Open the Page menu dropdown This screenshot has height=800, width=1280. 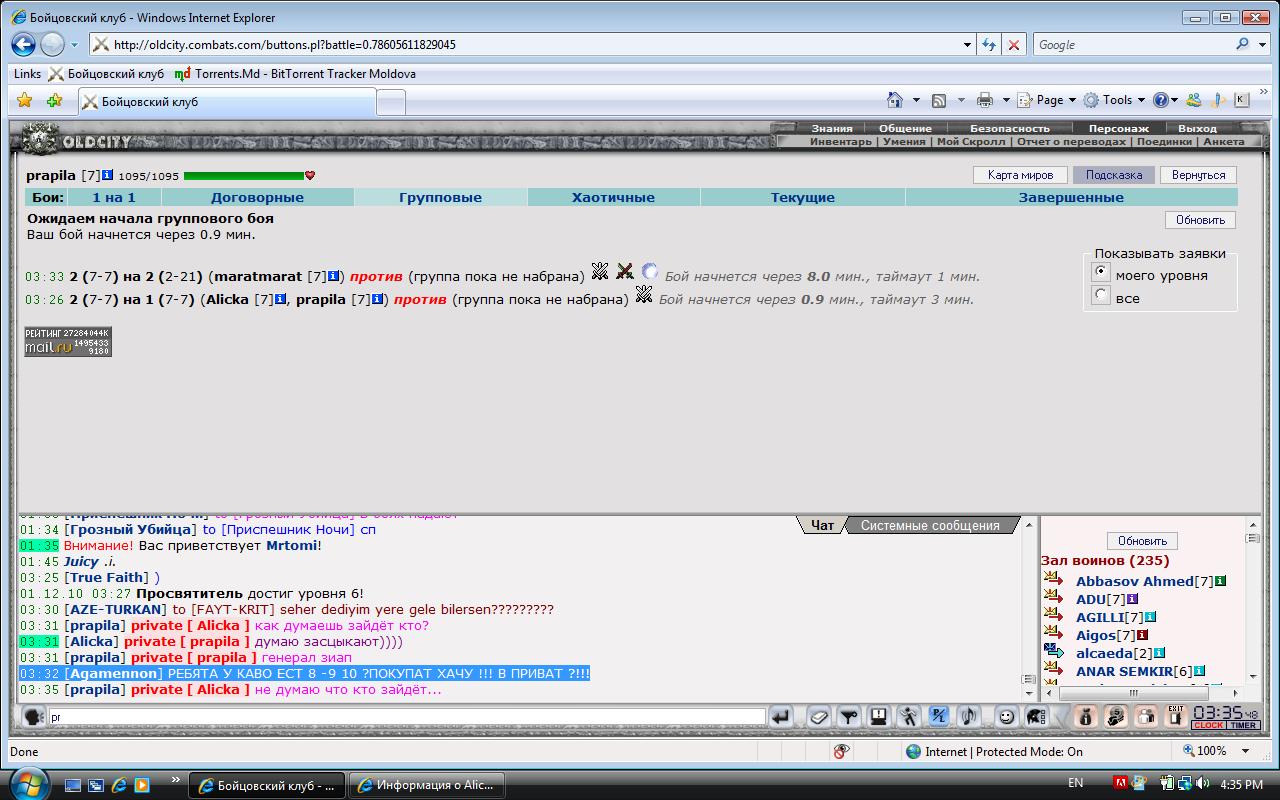pos(1046,100)
